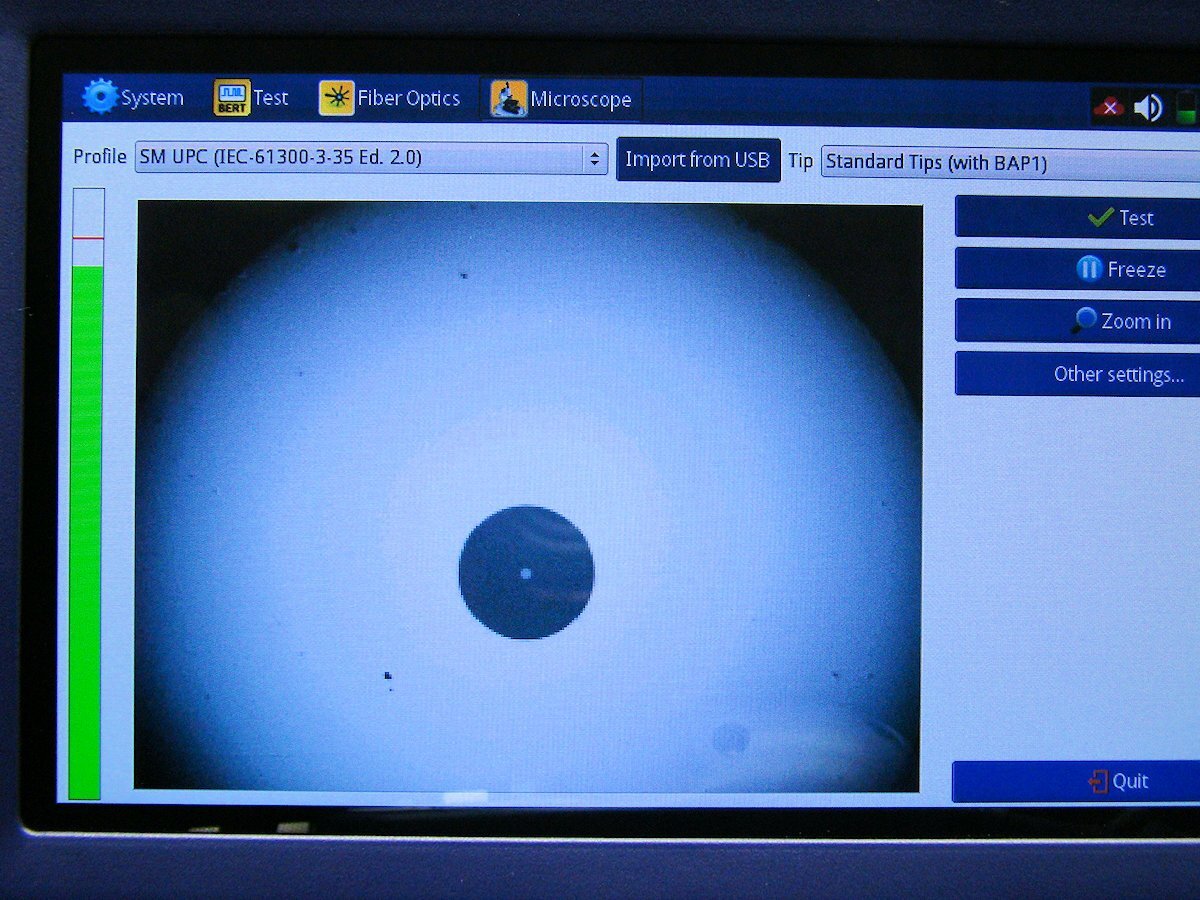Zoom in on the fiber image
The height and width of the screenshot is (900, 1200).
[1077, 321]
